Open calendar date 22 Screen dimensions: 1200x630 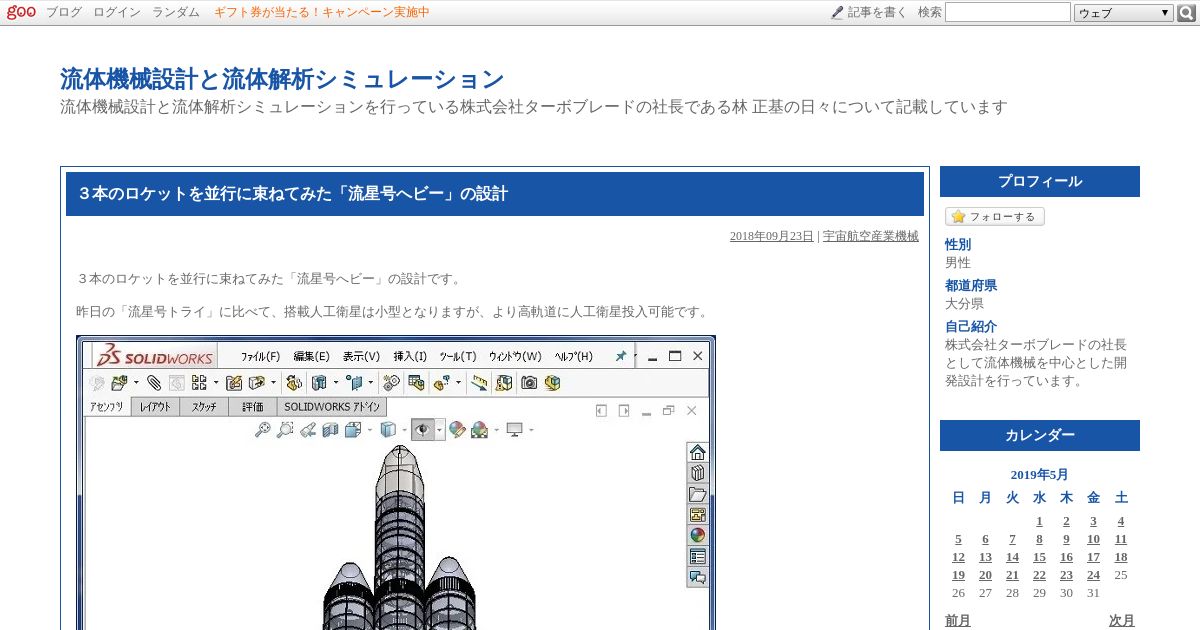pyautogui.click(x=1040, y=575)
